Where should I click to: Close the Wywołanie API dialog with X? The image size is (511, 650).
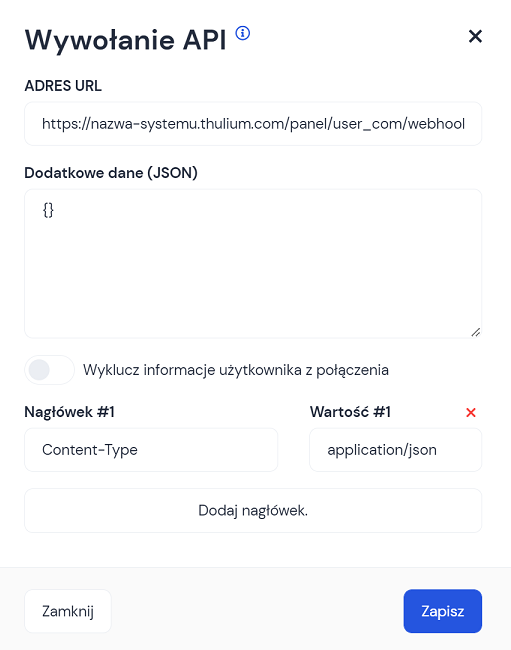[475, 36]
